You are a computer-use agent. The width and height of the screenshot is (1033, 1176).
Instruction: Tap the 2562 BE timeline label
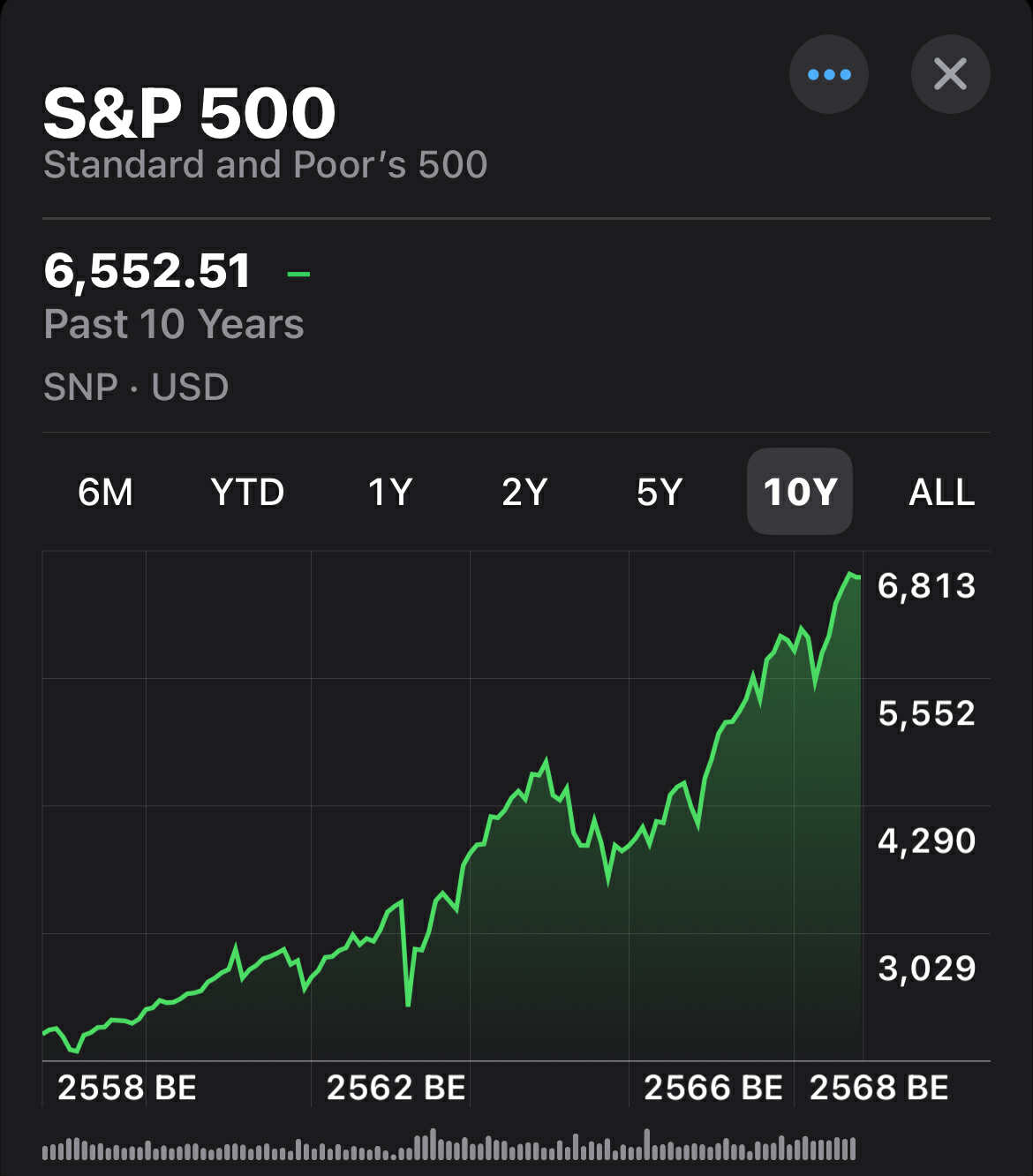coord(396,1088)
